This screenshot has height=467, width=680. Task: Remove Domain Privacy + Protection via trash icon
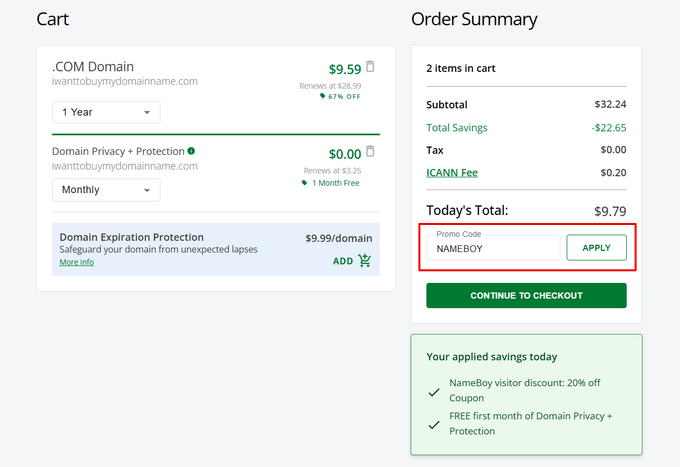tap(371, 152)
